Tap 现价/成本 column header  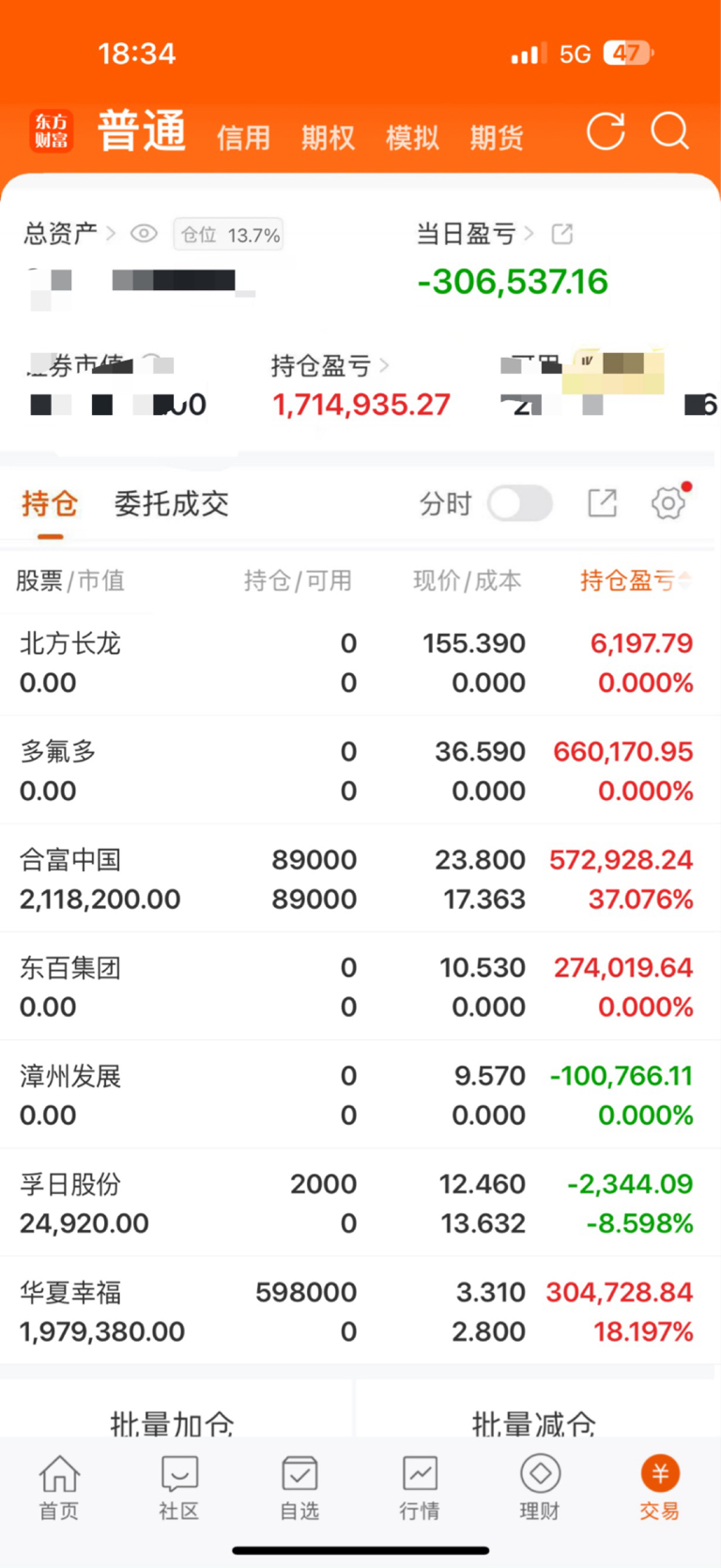point(467,580)
